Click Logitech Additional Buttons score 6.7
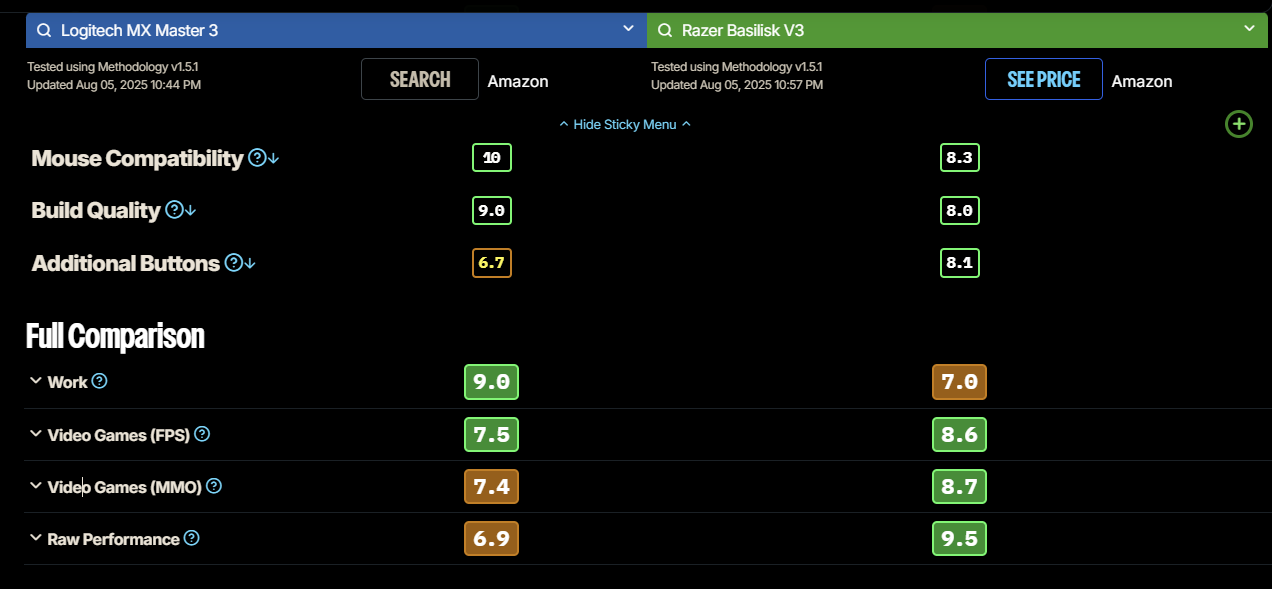The width and height of the screenshot is (1272, 589). pyautogui.click(x=492, y=263)
